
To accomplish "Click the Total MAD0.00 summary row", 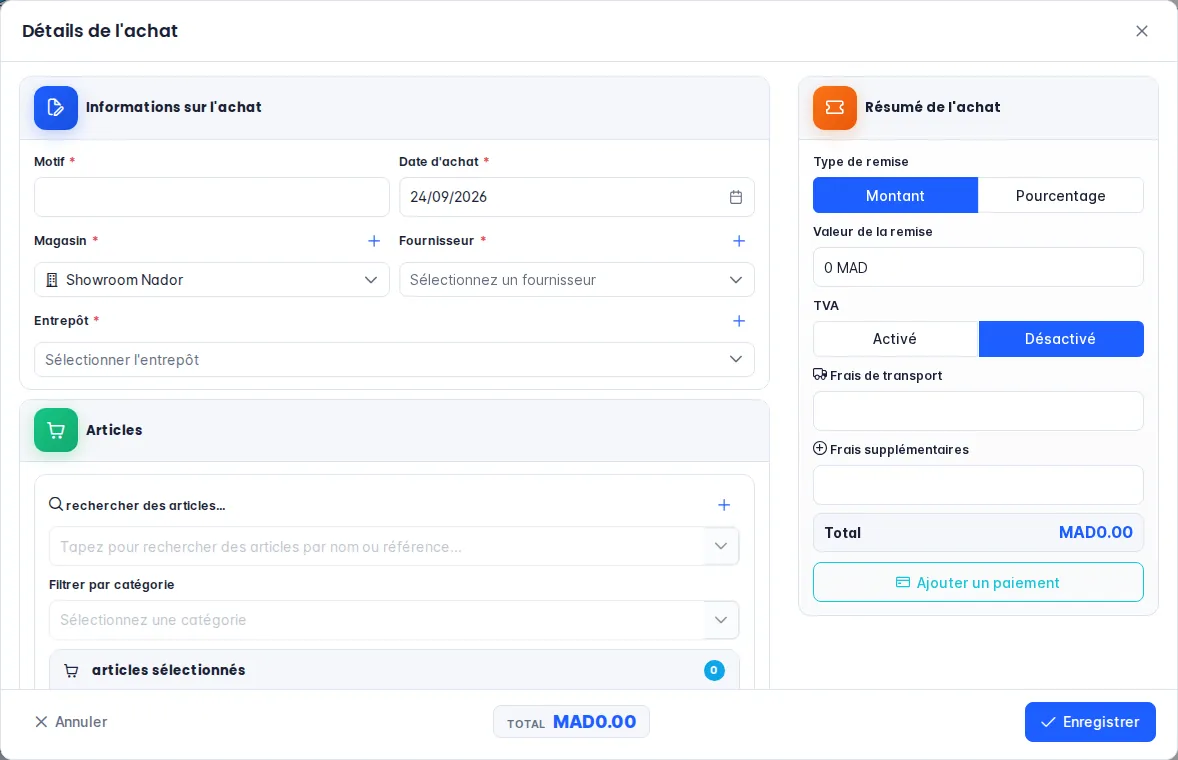I will (x=978, y=532).
